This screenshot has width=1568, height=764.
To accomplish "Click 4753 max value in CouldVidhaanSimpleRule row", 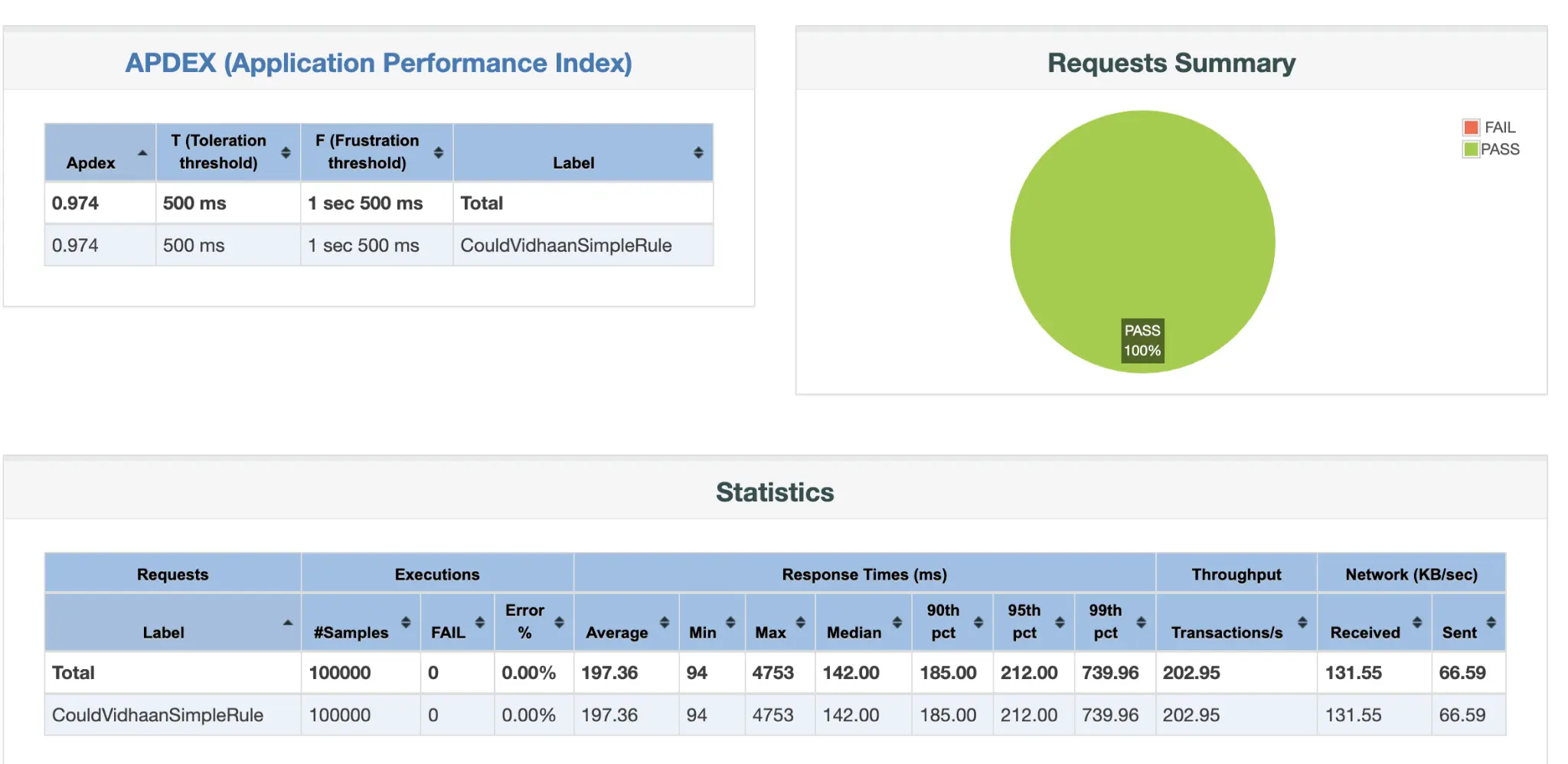I will 773,715.
